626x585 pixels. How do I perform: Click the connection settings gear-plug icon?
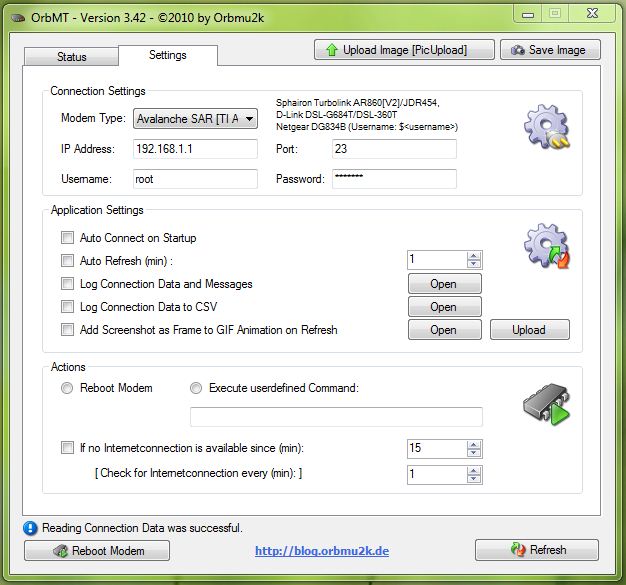(547, 127)
